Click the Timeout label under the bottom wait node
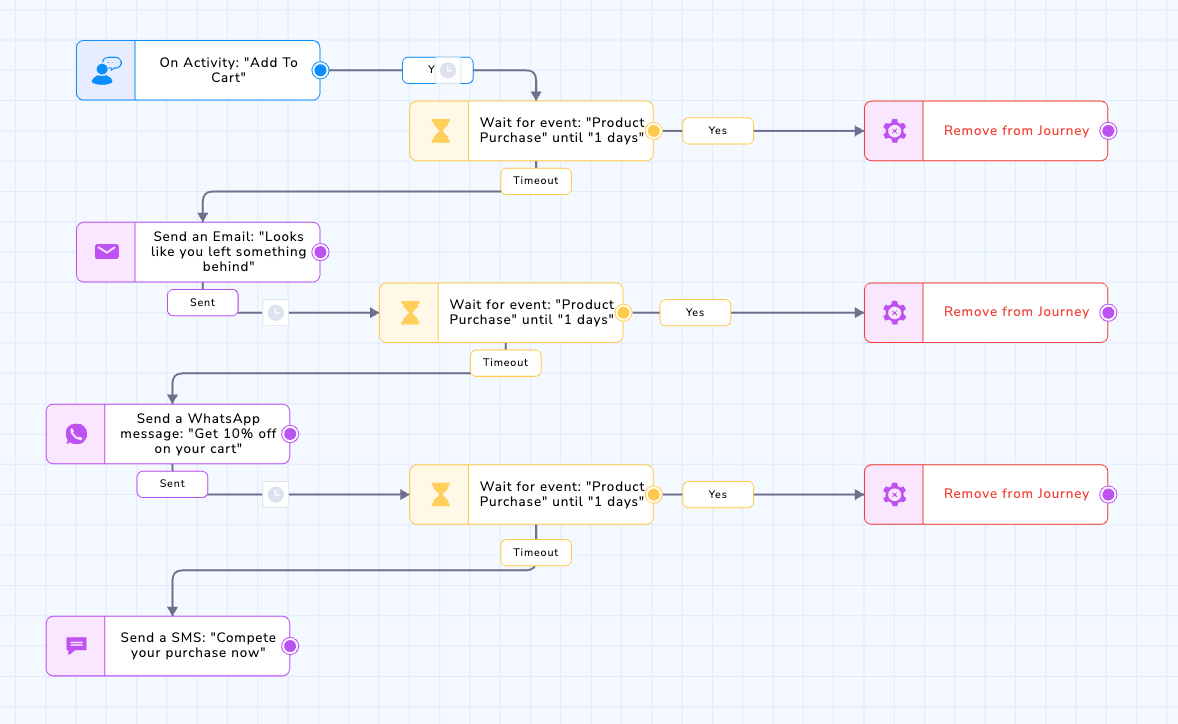Viewport: 1178px width, 724px height. pos(536,553)
